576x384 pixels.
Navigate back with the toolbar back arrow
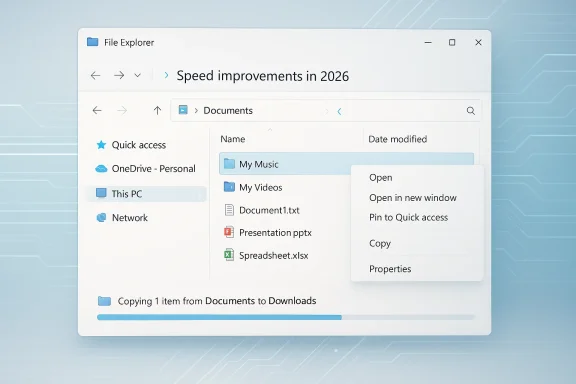tap(97, 110)
